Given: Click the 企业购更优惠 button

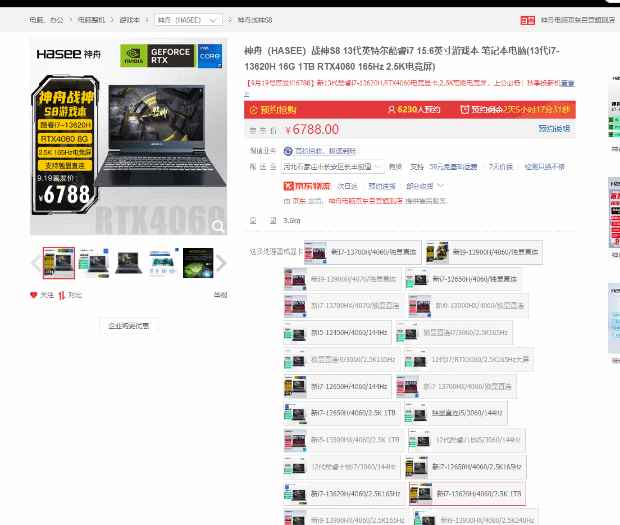Looking at the screenshot, I should [x=129, y=325].
